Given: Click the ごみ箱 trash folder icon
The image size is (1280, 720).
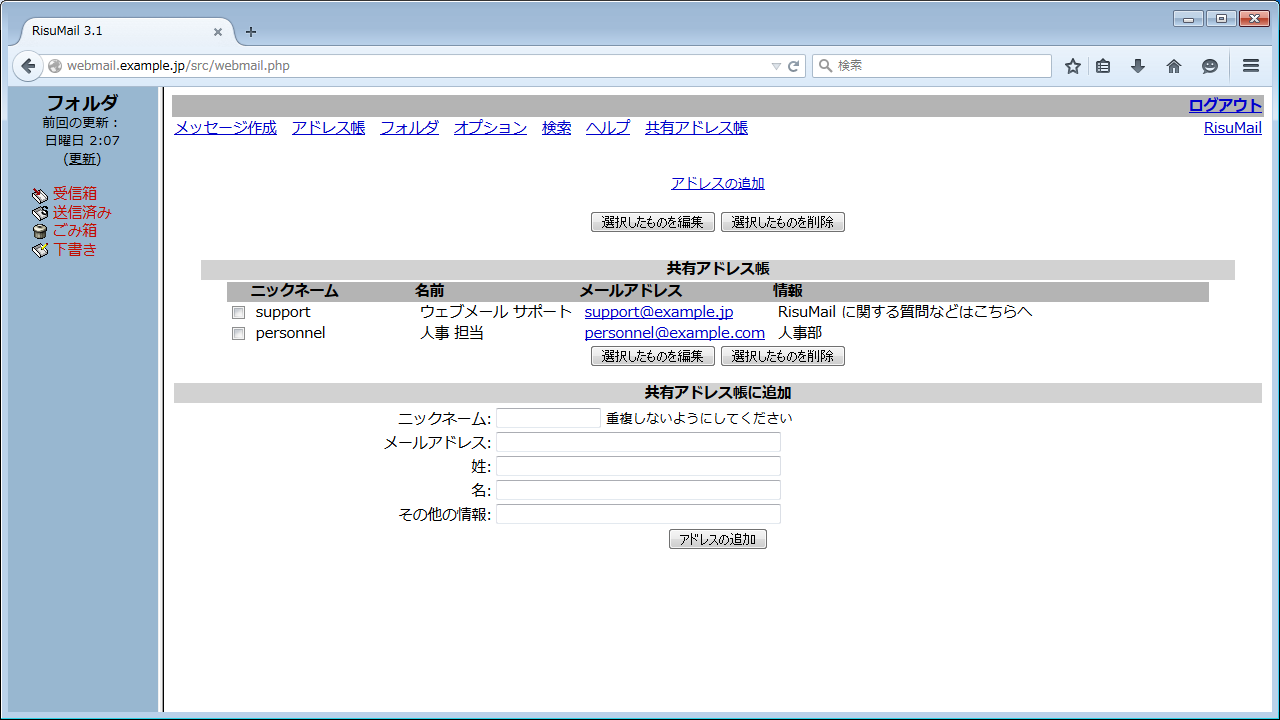Looking at the screenshot, I should click(40, 232).
